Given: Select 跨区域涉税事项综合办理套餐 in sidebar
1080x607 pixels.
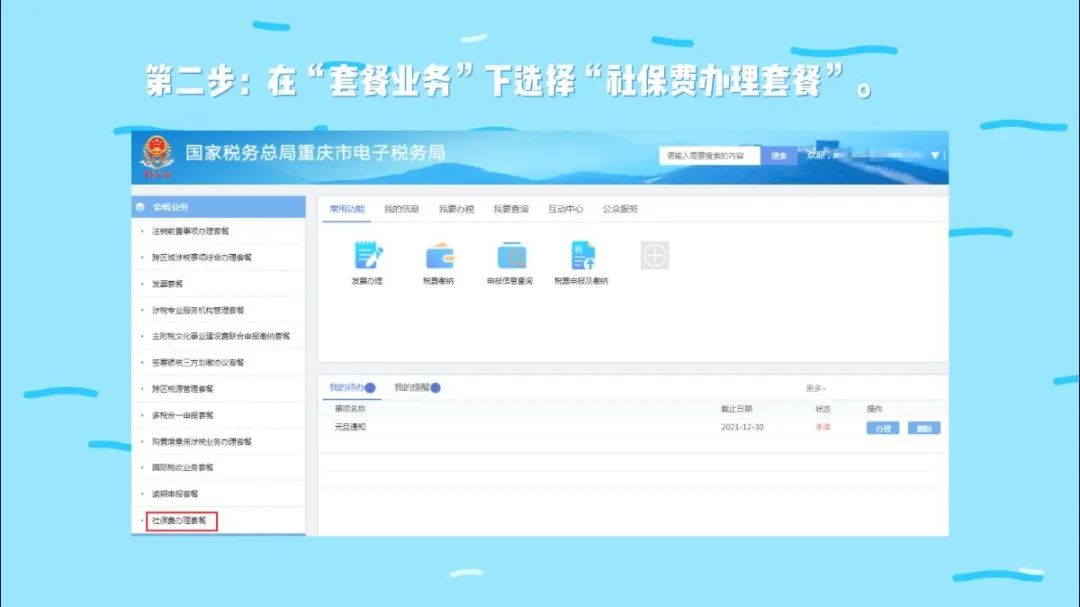Looking at the screenshot, I should (202, 258).
